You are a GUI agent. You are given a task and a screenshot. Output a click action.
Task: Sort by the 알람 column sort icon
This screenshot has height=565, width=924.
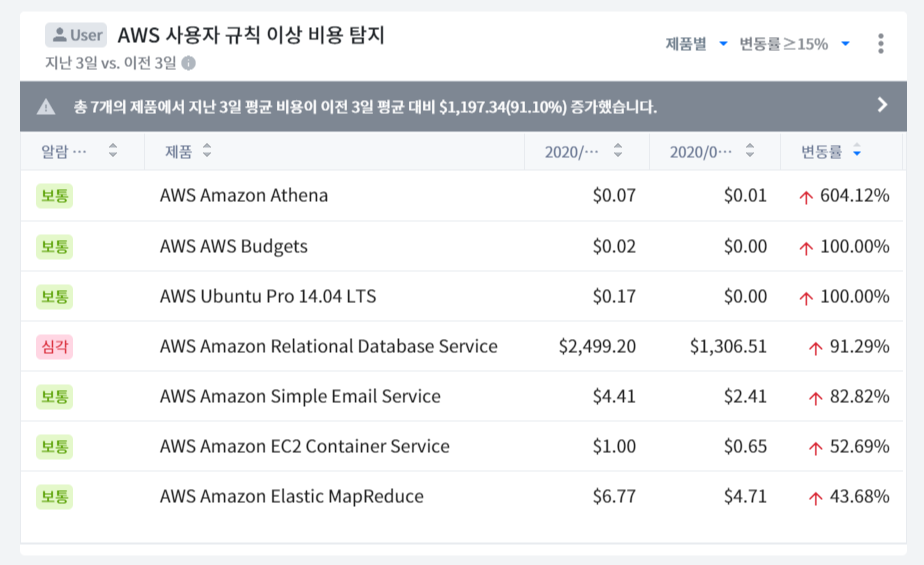tap(113, 151)
